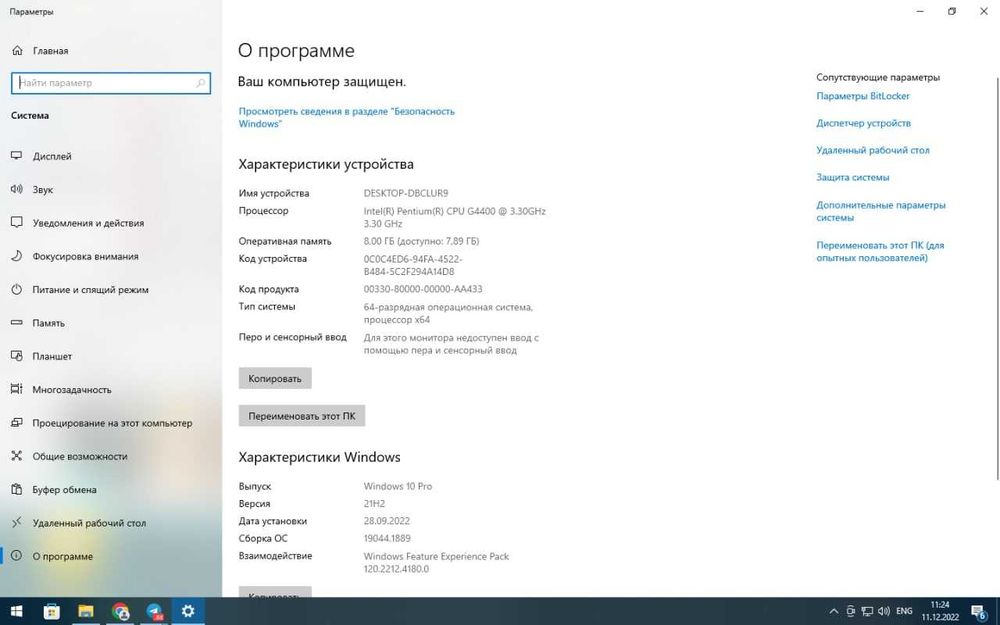Click the magnifier icon in the search box
The width and height of the screenshot is (1000, 625).
200,83
